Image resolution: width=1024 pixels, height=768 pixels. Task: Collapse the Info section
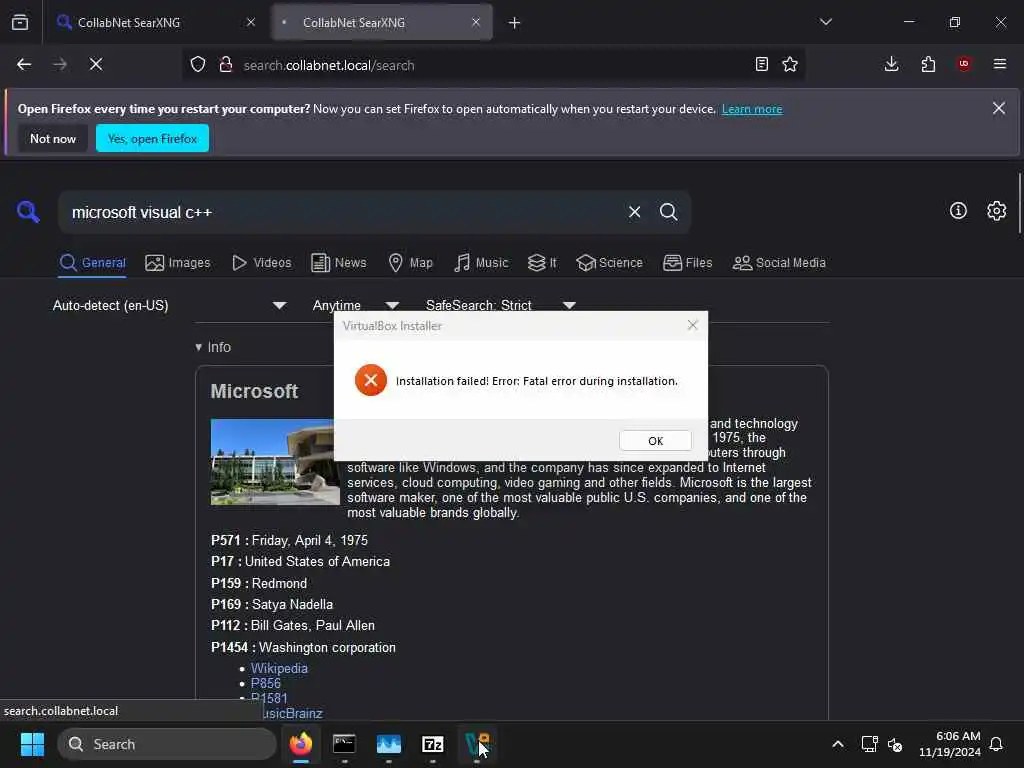pyautogui.click(x=214, y=347)
